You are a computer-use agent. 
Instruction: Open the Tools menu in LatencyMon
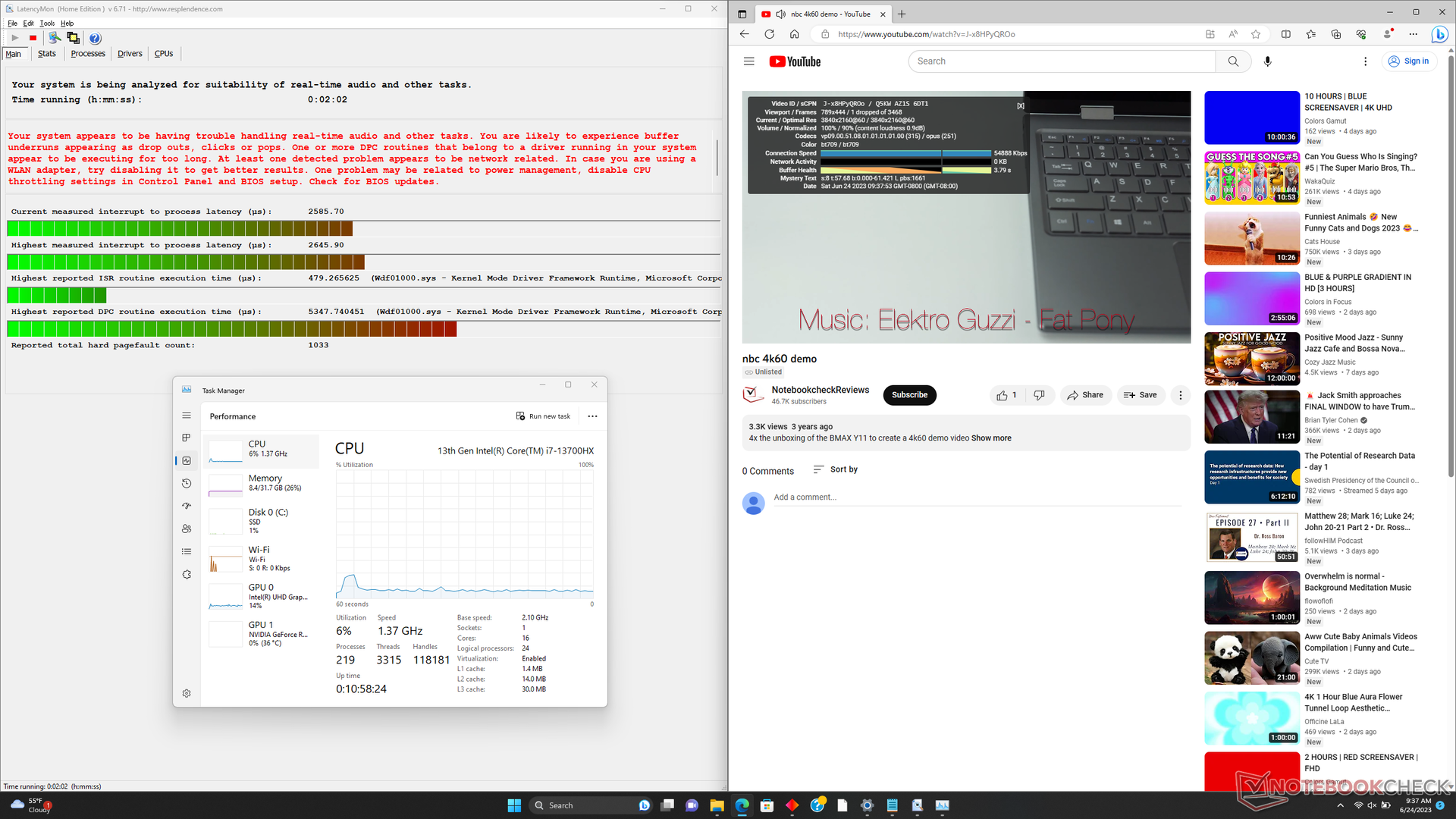tap(47, 24)
